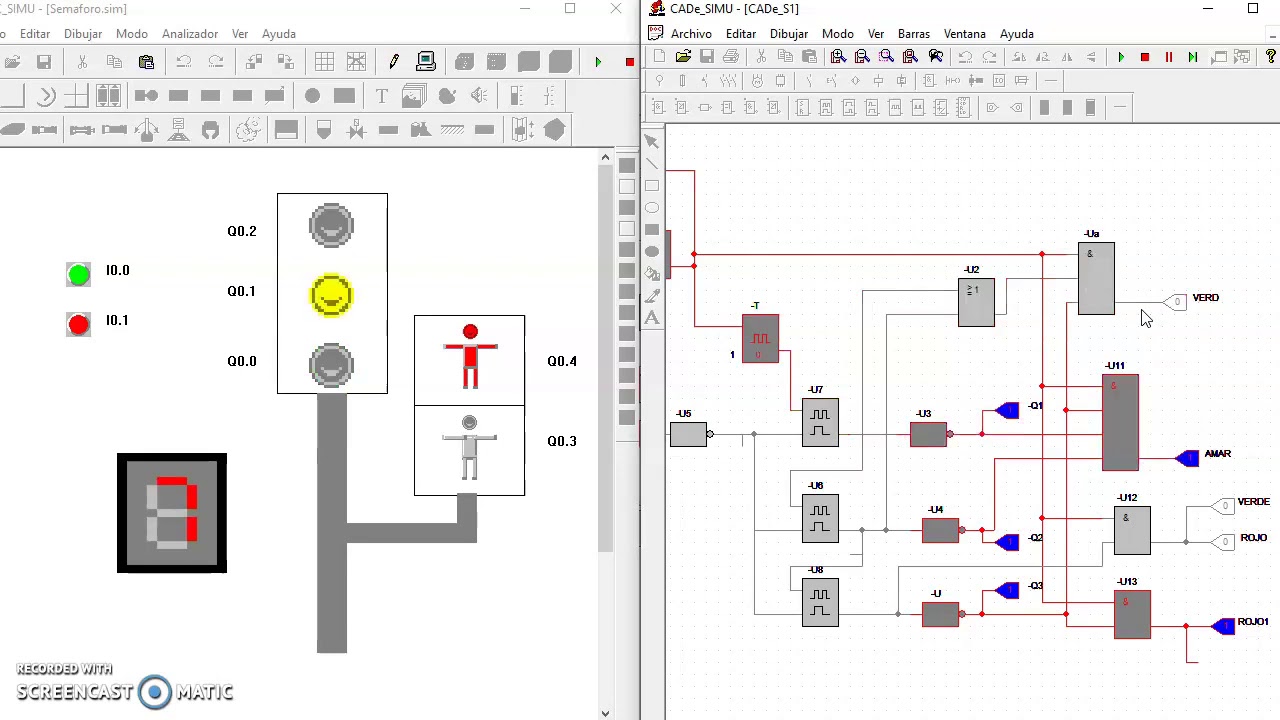1280x720 pixels.
Task: Stop the CADe_SIMU simulation
Action: coord(1145,57)
